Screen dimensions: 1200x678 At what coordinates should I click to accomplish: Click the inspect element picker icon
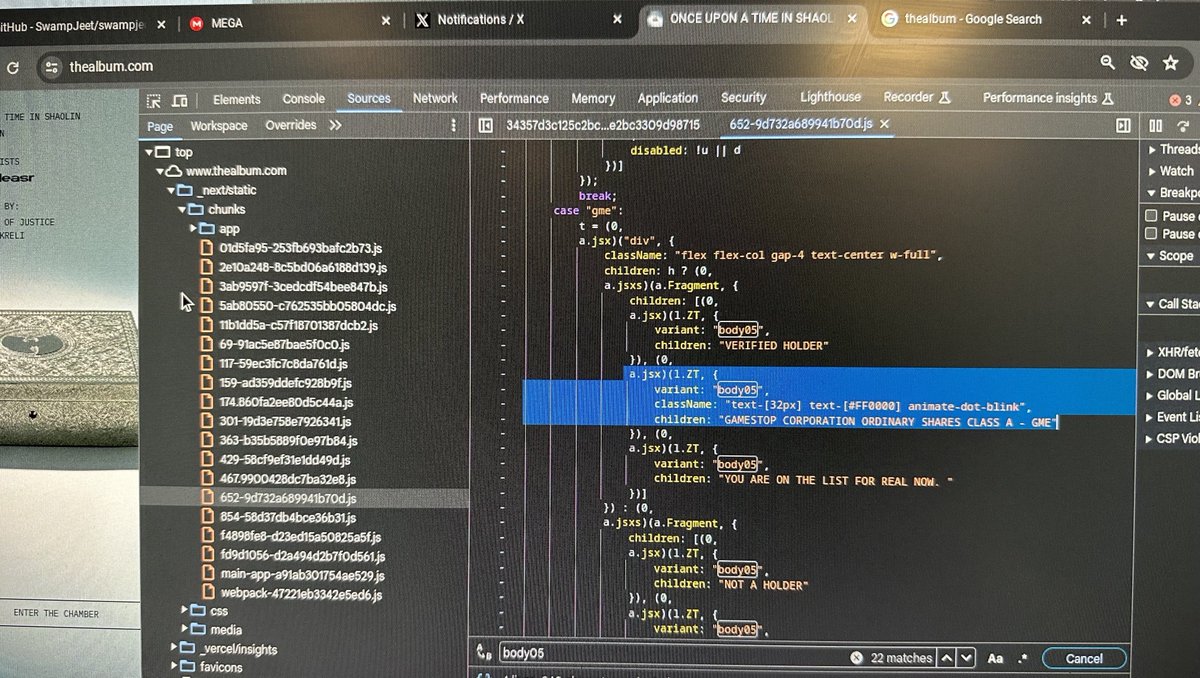coord(154,100)
